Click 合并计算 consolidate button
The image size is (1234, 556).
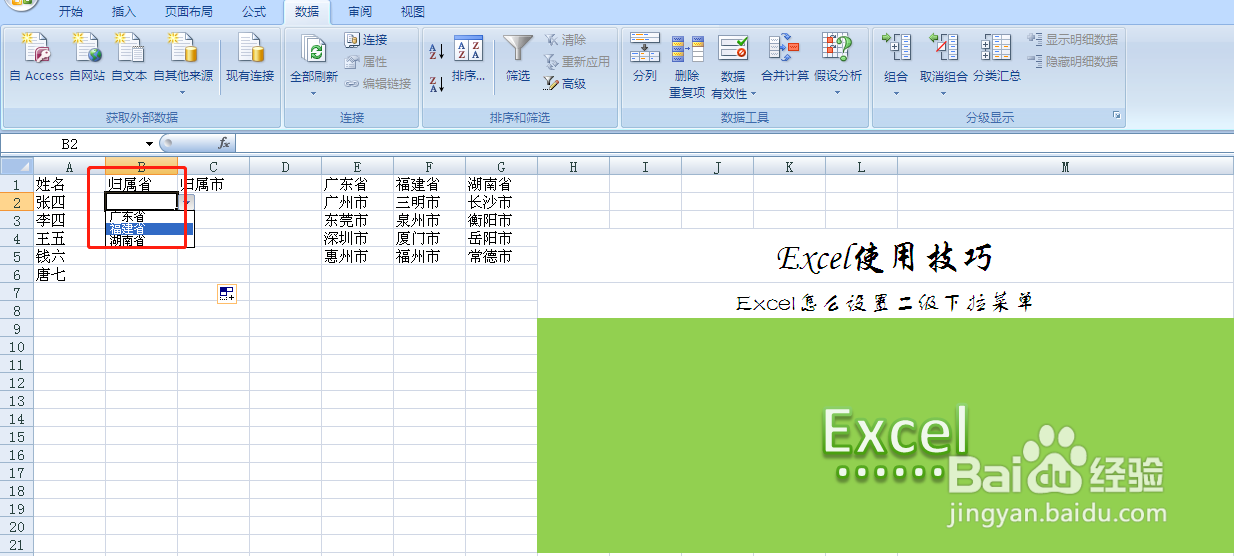(x=785, y=58)
